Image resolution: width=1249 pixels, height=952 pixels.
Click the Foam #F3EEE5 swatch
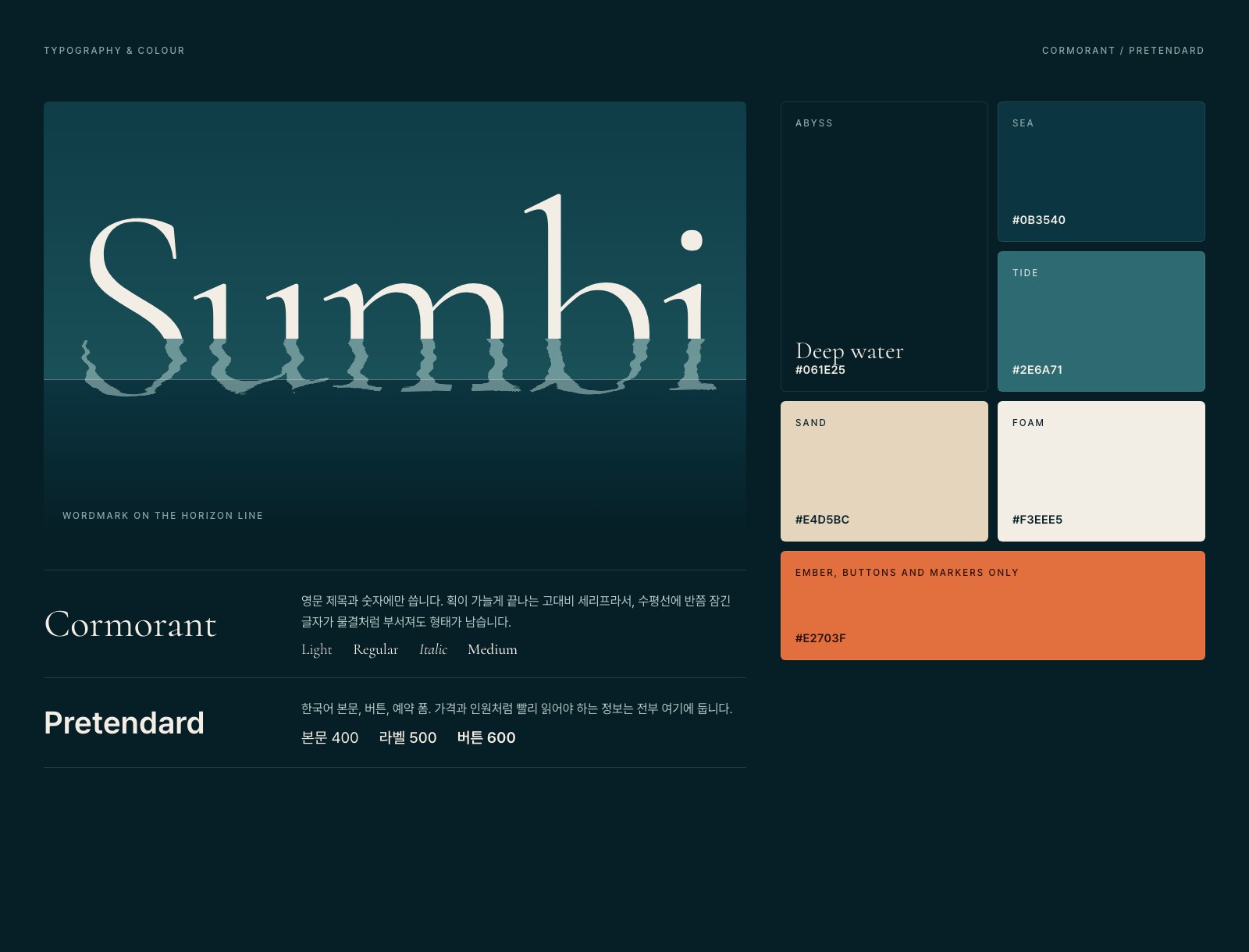point(1101,471)
